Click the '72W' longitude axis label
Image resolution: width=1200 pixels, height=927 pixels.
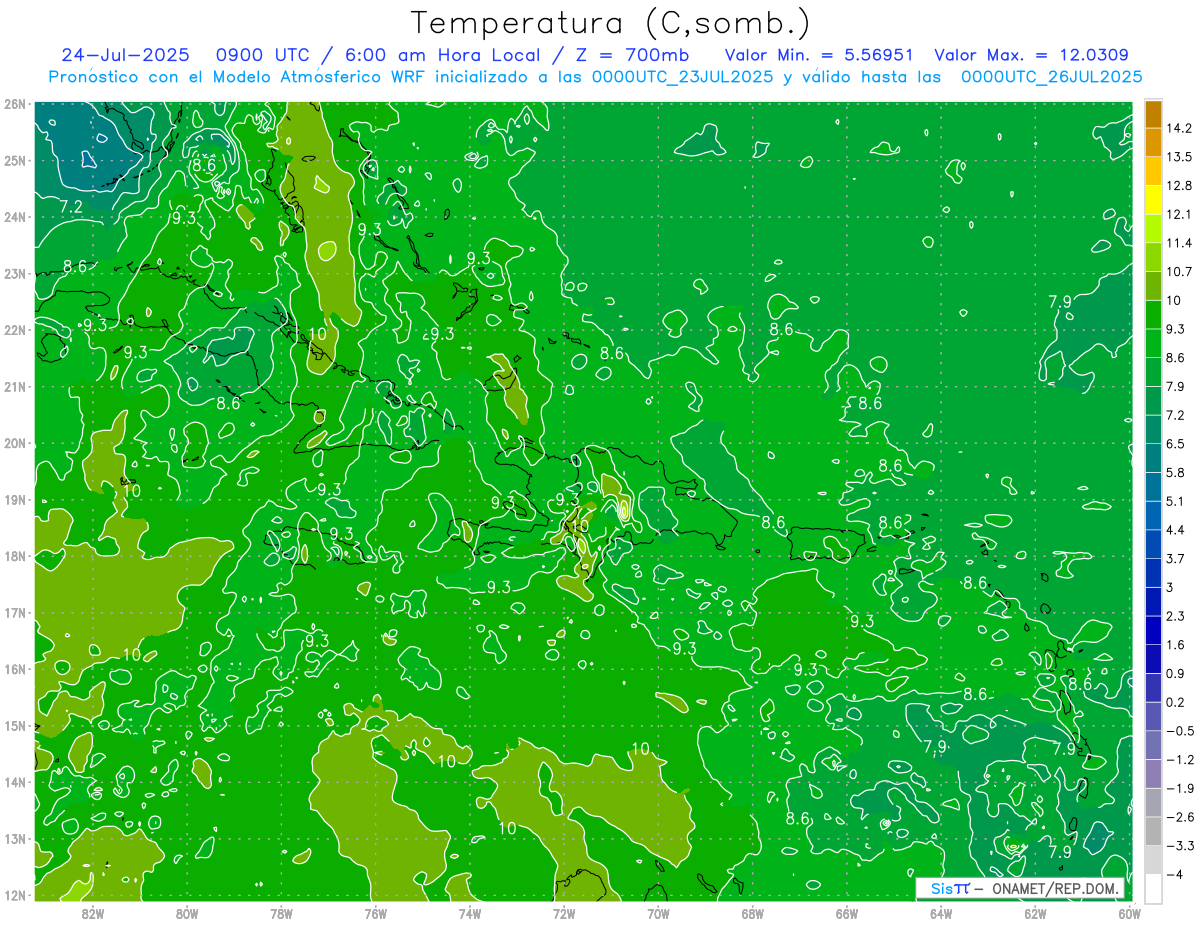tap(563, 912)
